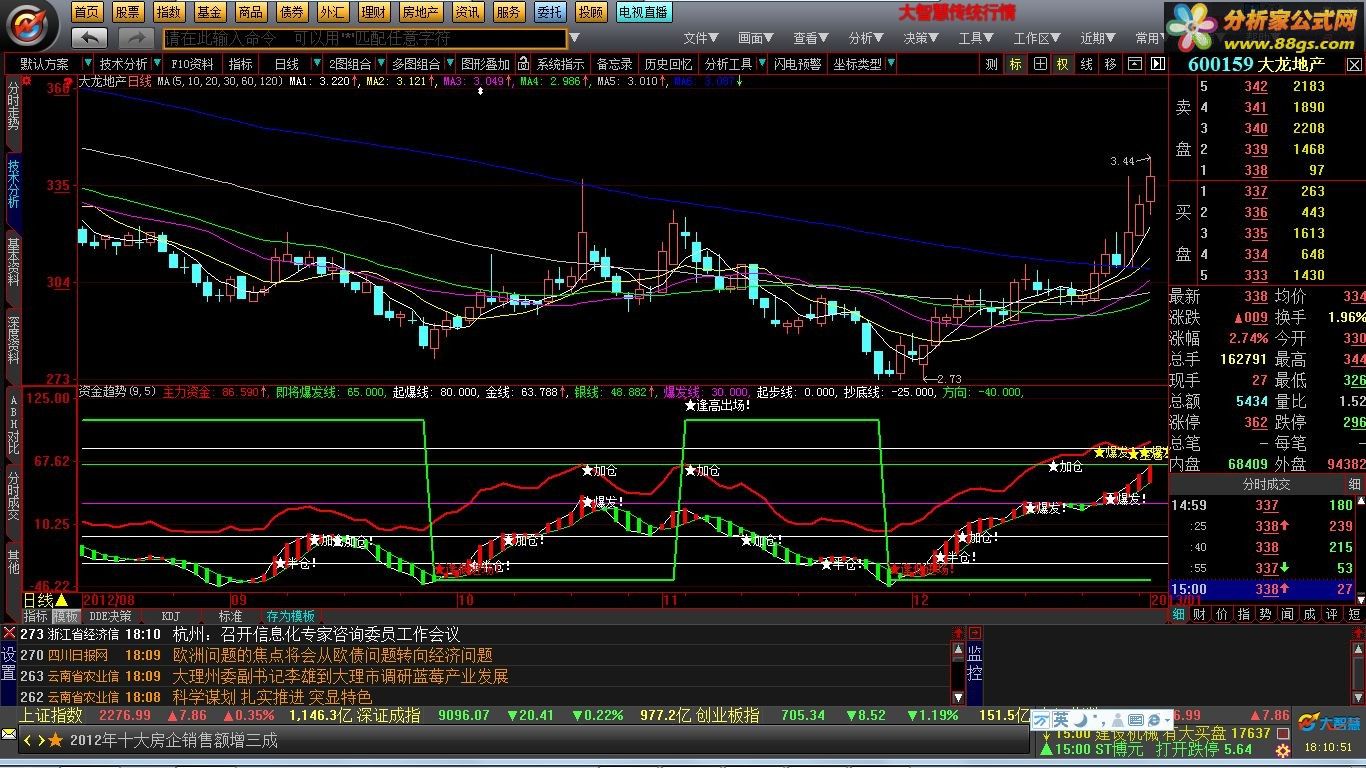
Task: Click the red arrow icon above 监控
Action: (975, 632)
